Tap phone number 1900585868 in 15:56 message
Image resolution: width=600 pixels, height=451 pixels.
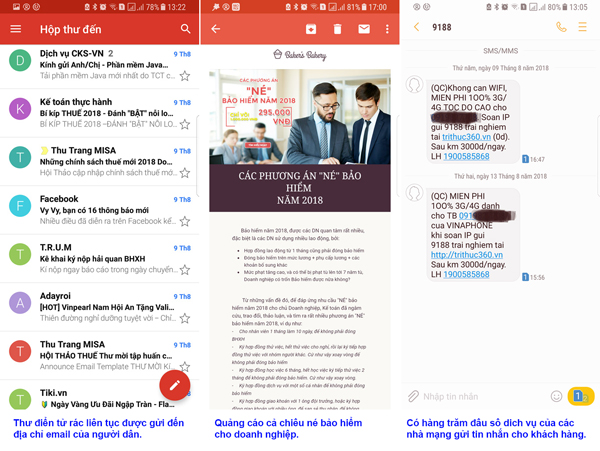[461, 274]
